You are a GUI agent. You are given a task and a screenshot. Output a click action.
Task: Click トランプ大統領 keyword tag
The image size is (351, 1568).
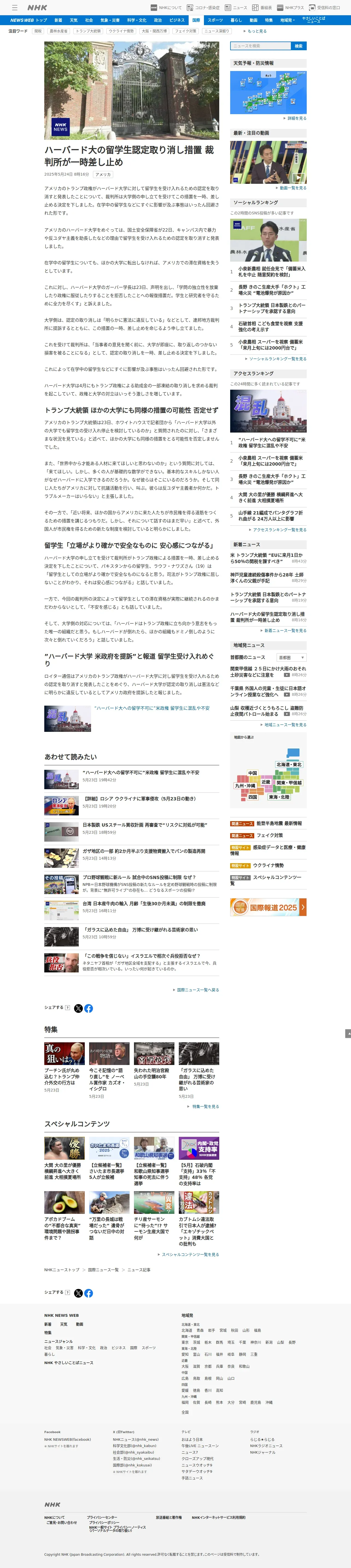pyautogui.click(x=88, y=31)
